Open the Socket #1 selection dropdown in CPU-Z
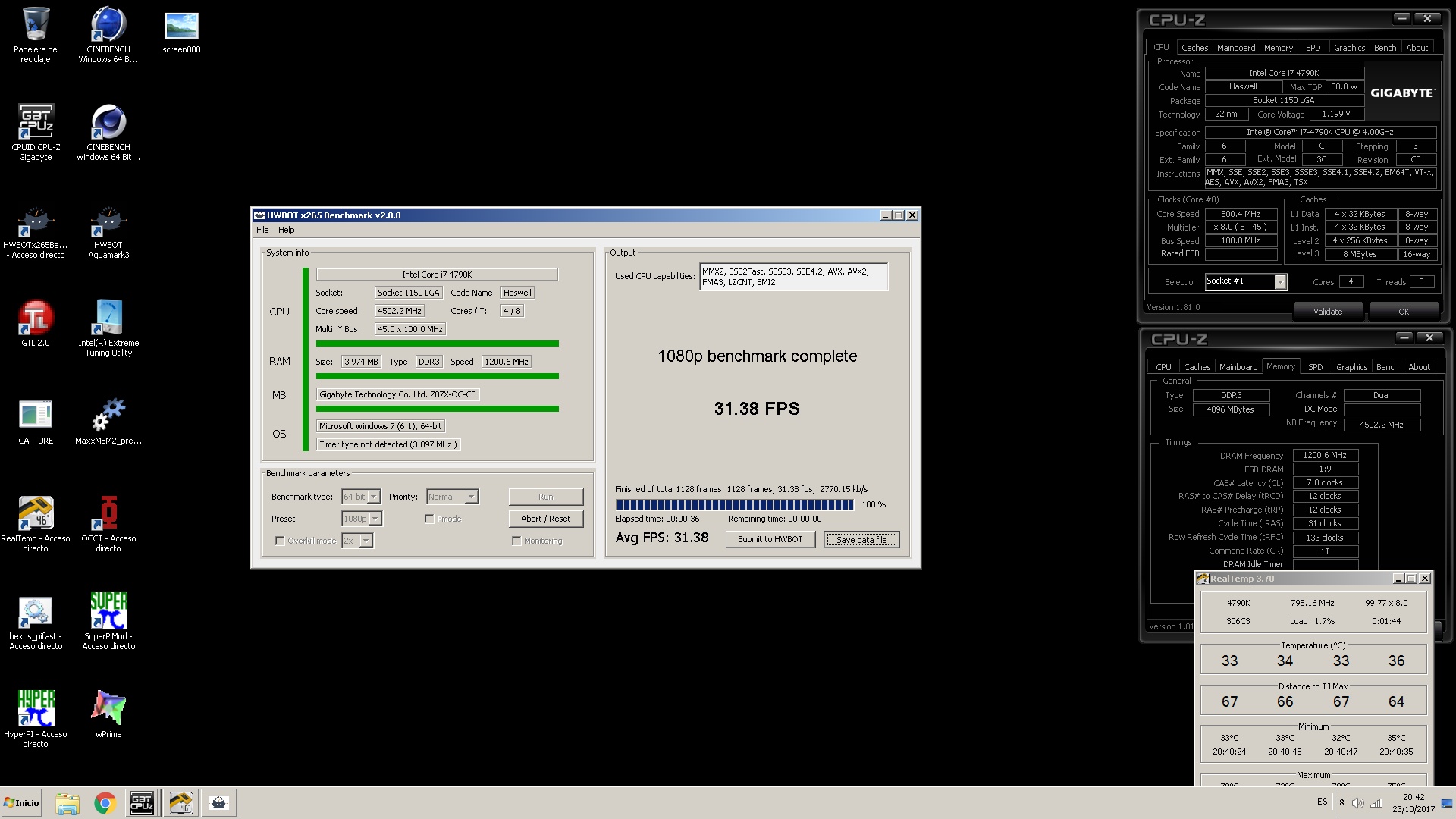 (x=1246, y=281)
